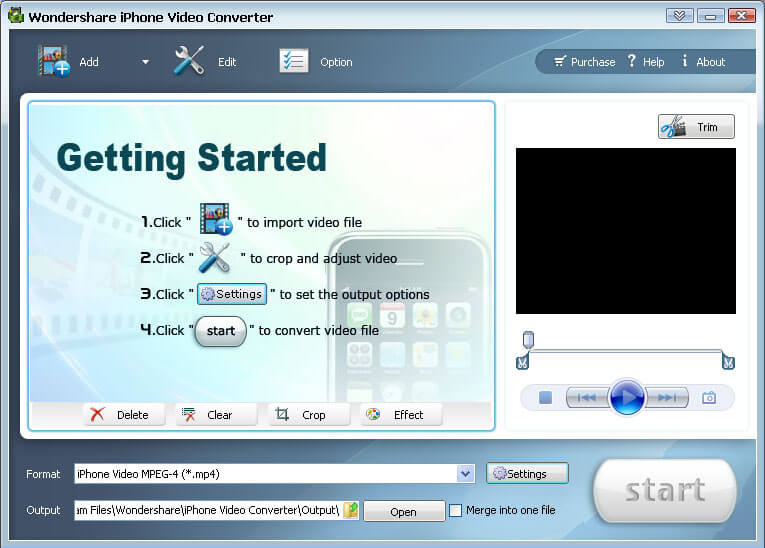Image resolution: width=765 pixels, height=548 pixels.
Task: Open the Effect button
Action: point(401,415)
